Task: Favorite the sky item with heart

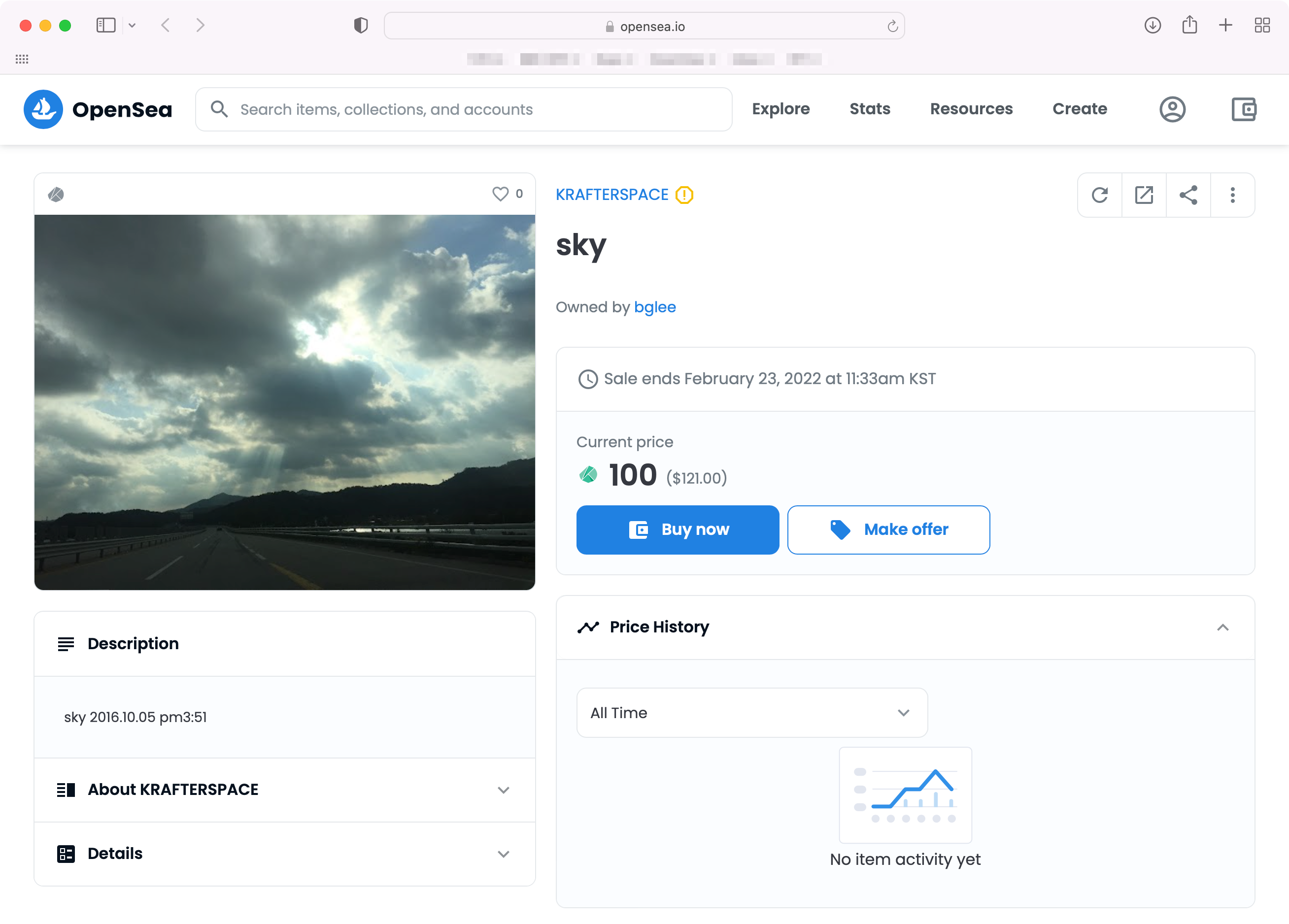Action: (x=500, y=194)
